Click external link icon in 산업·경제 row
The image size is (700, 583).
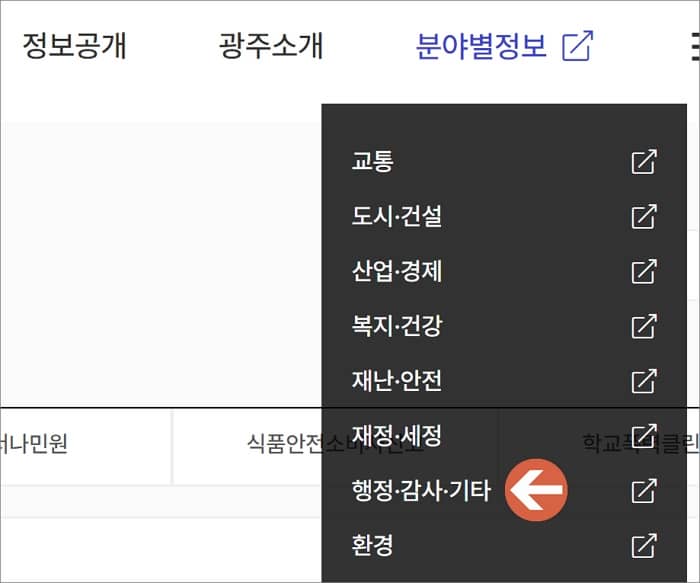coord(644,271)
